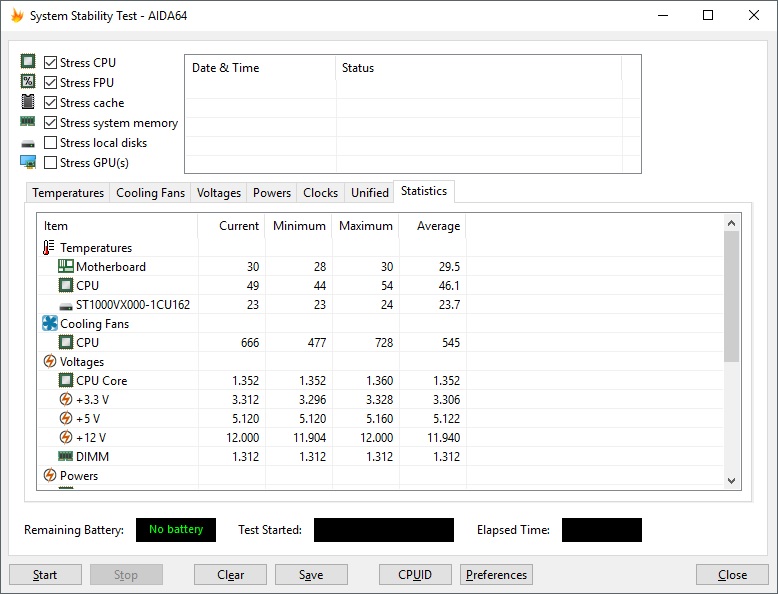Click the Stress FPU percent icon

(x=28, y=81)
